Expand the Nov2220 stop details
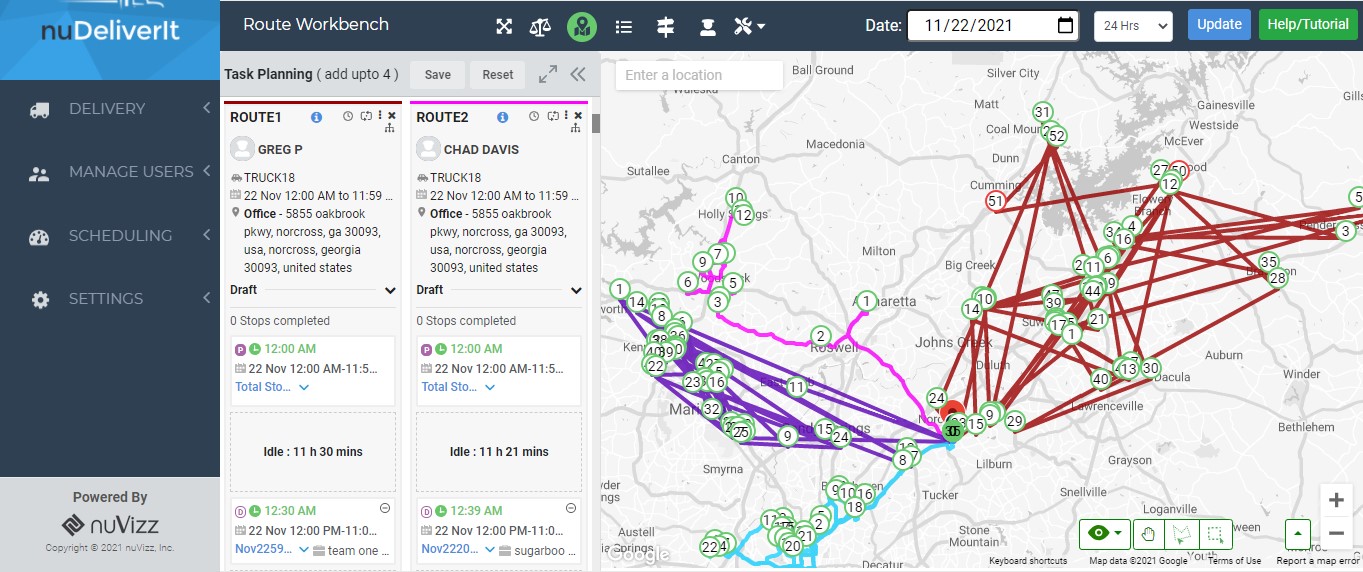Image resolution: width=1363 pixels, height=572 pixels. click(490, 550)
